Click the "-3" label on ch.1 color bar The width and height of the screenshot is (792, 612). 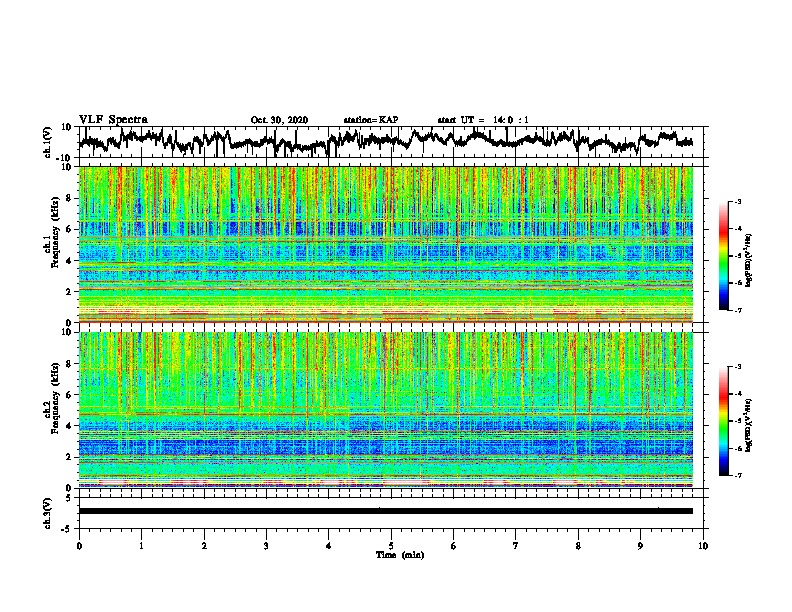click(x=737, y=202)
